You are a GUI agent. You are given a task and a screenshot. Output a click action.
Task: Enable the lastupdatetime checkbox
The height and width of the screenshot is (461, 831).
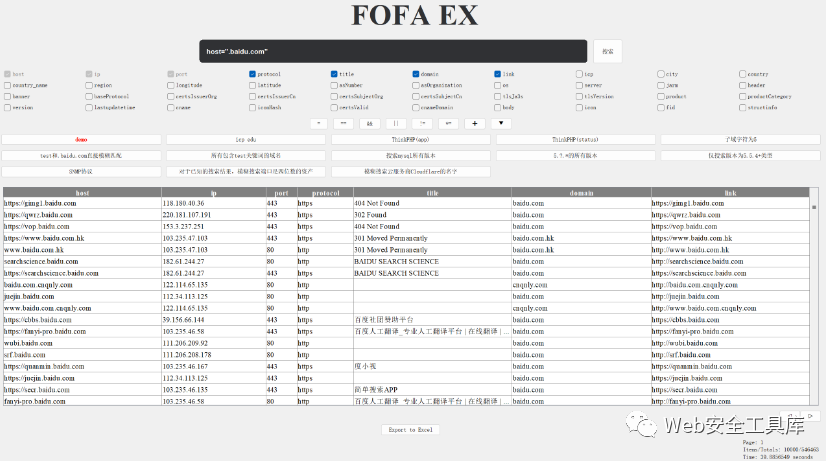point(89,108)
